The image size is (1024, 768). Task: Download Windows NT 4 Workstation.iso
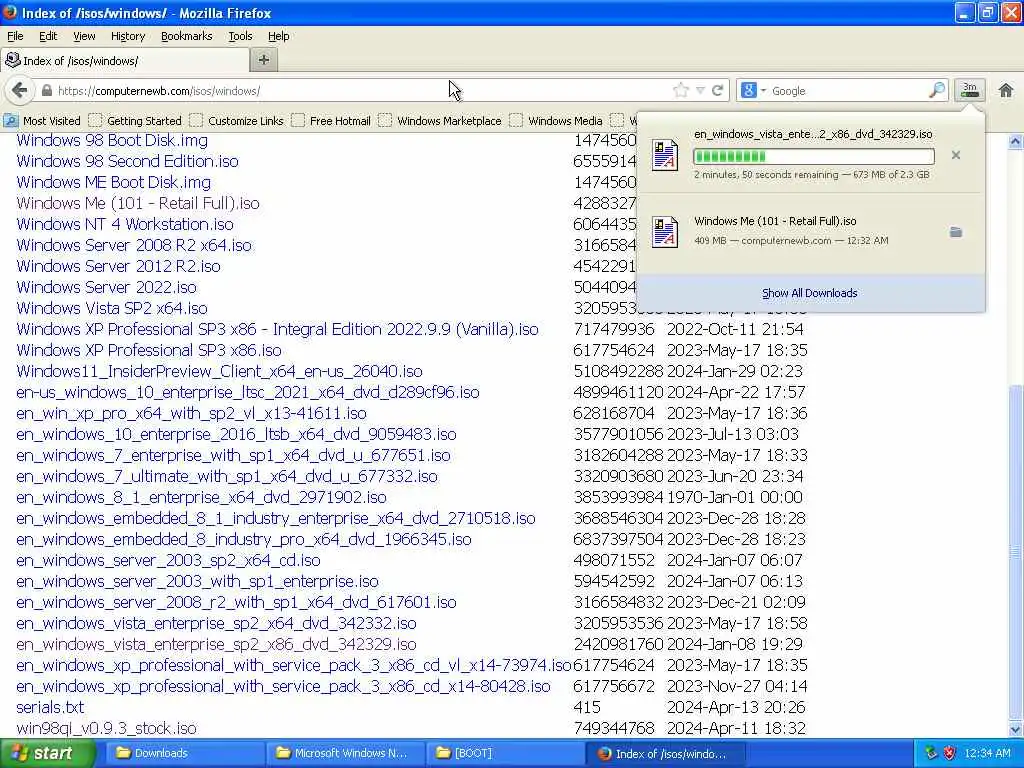pyautogui.click(x=125, y=224)
